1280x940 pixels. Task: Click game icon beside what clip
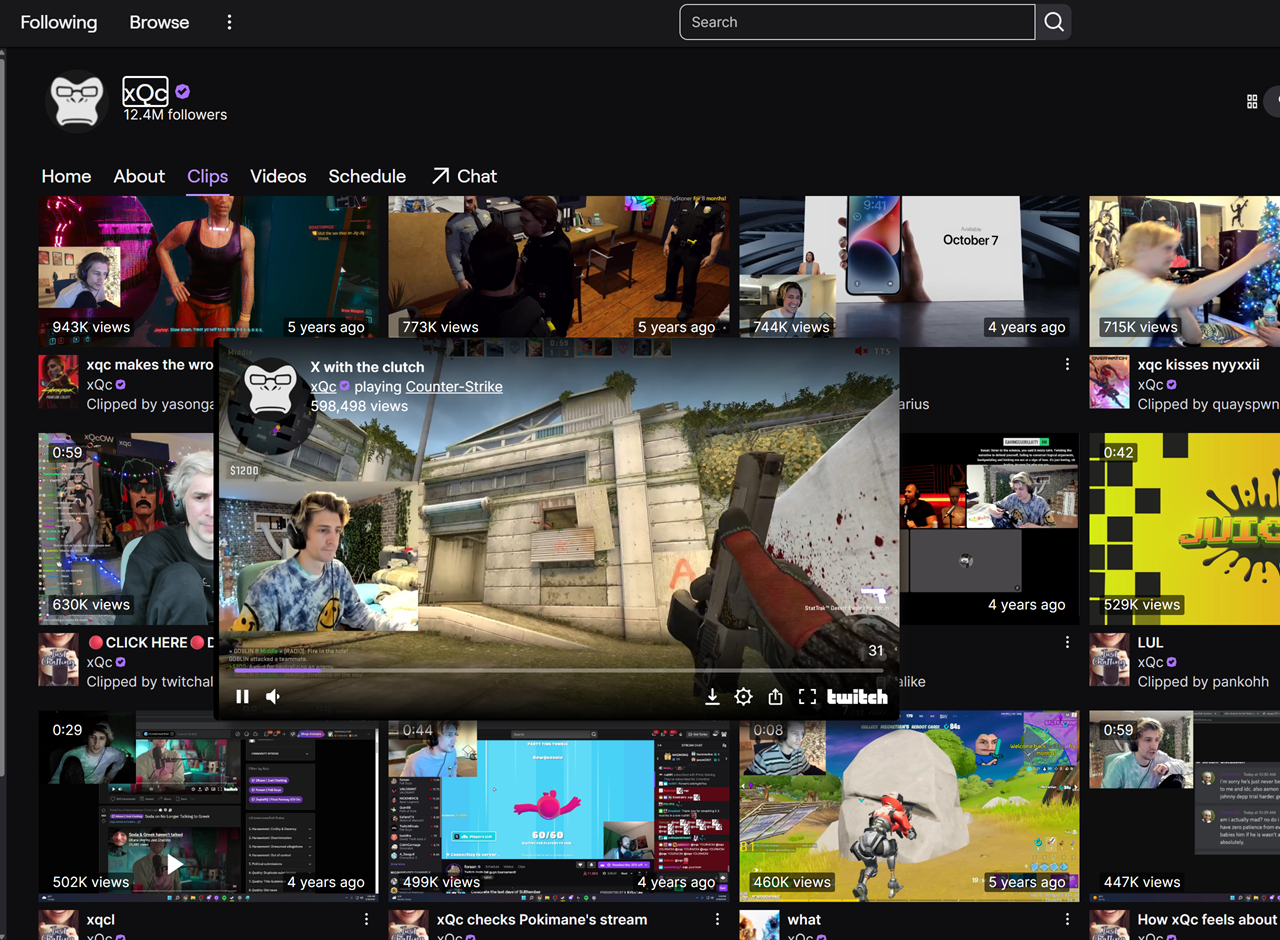[759, 925]
